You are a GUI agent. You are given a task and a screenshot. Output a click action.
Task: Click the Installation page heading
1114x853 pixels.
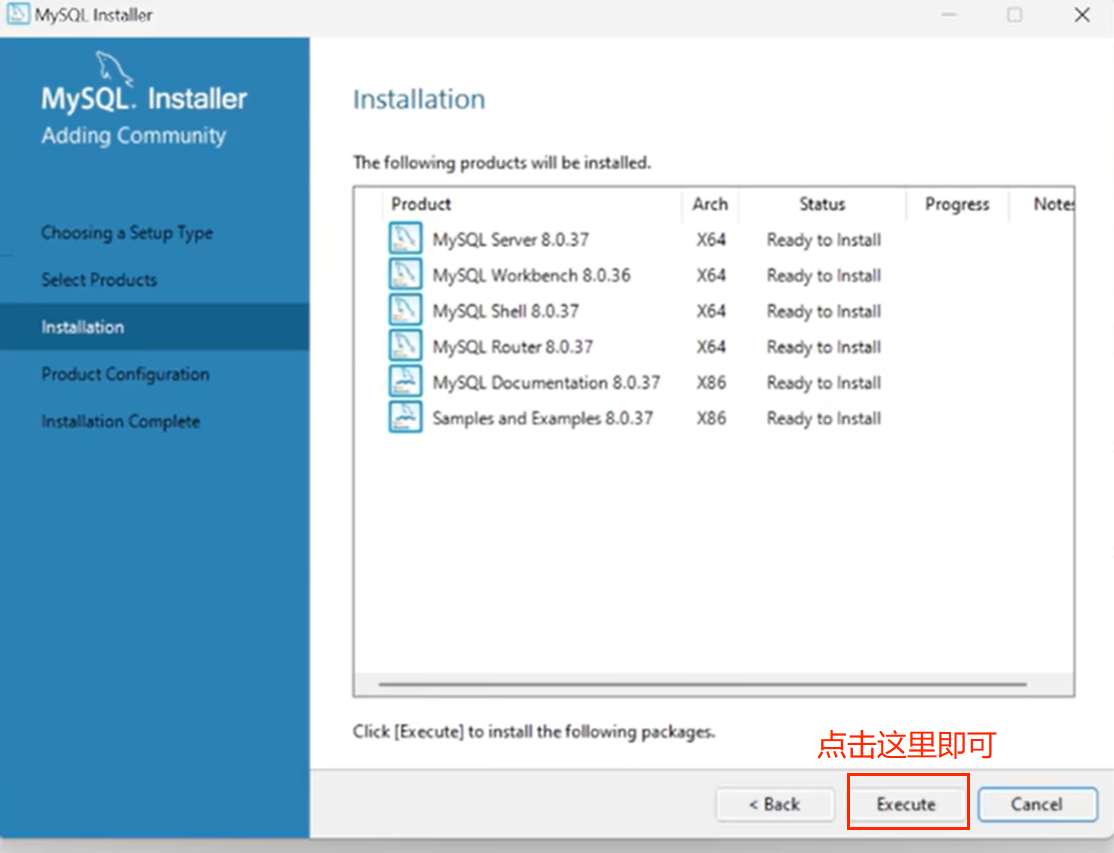[x=419, y=99]
